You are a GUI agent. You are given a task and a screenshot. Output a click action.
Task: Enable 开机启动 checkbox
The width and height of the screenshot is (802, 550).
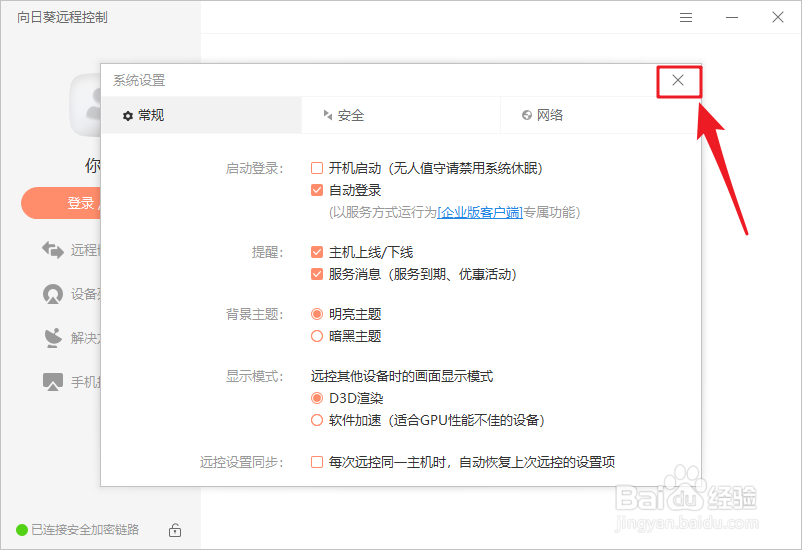click(x=317, y=168)
